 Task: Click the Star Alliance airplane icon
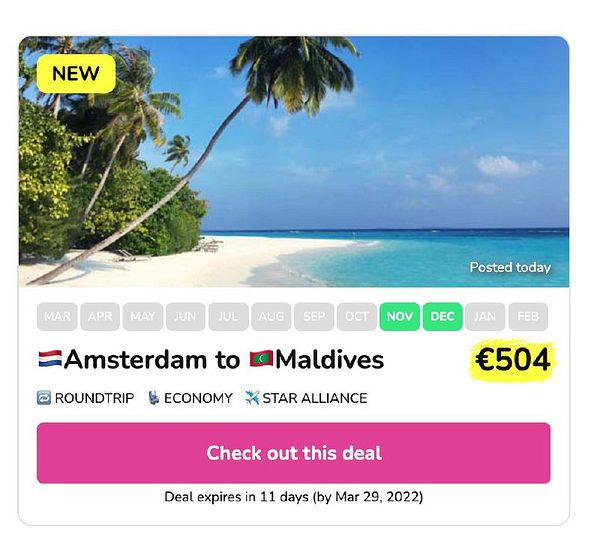[252, 398]
